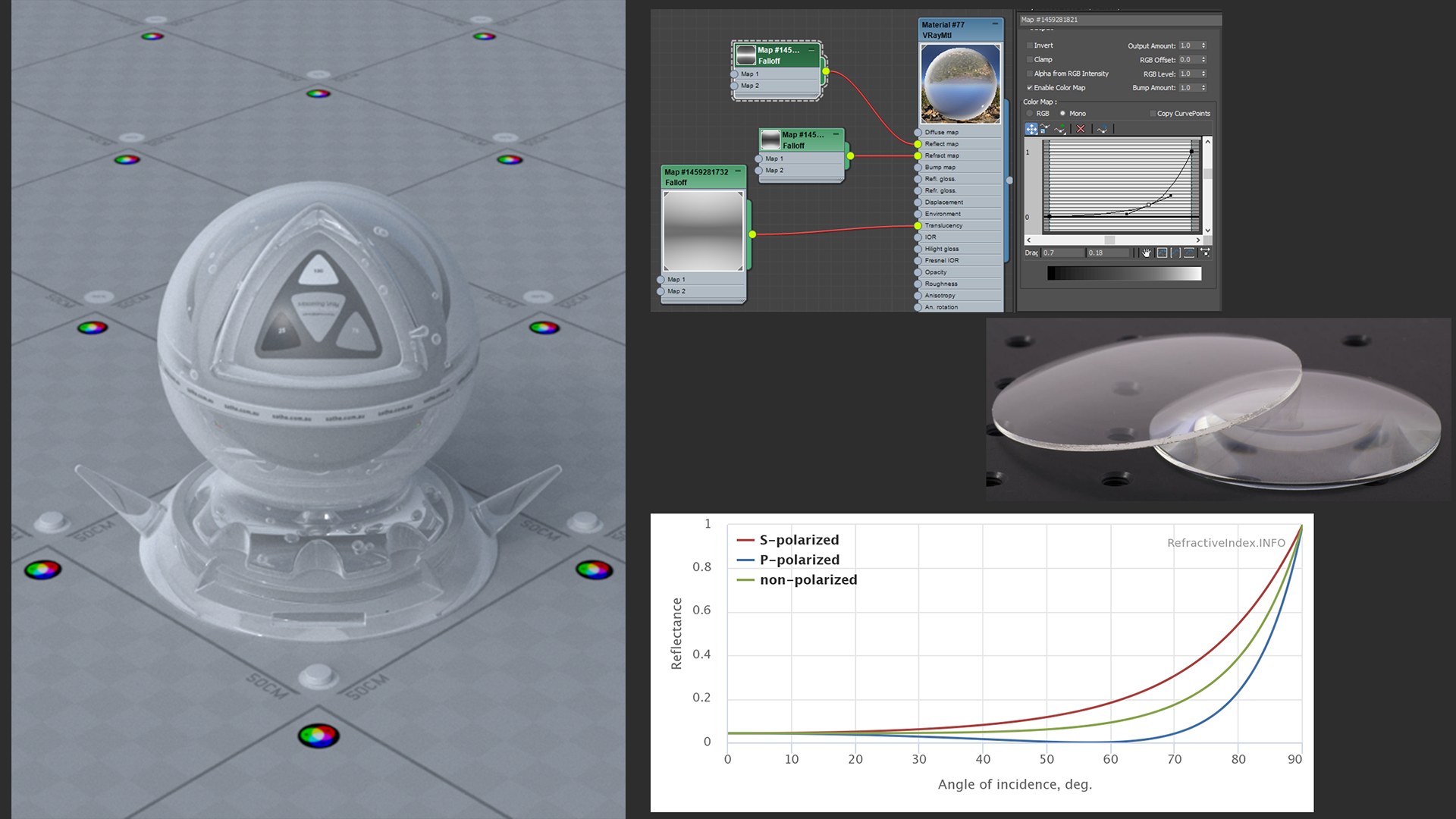Toggle Alpha from RGB Intensity checkbox

1029,74
